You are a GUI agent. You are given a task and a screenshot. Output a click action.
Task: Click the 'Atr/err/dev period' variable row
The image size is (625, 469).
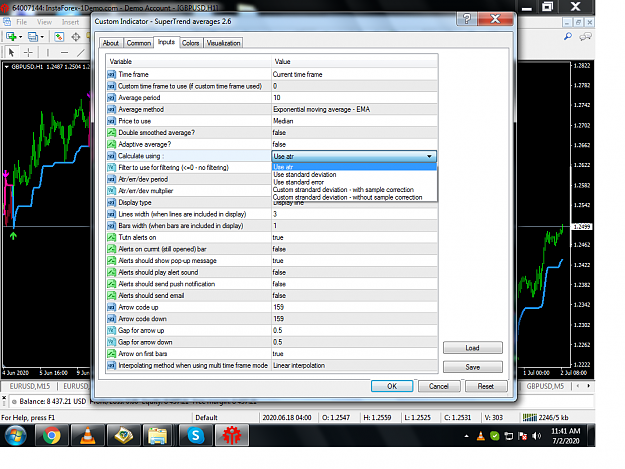click(x=189, y=179)
